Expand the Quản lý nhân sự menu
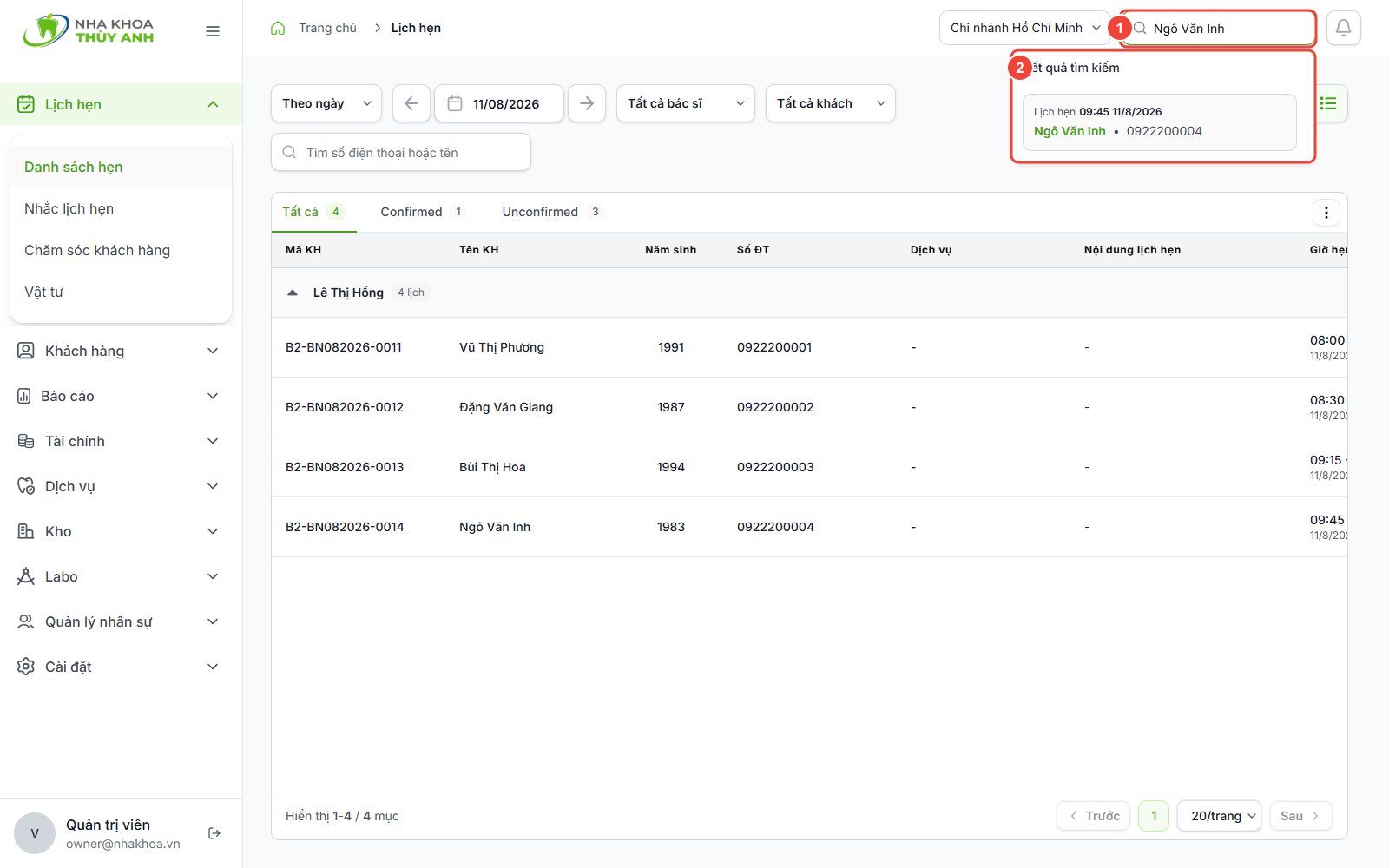This screenshot has width=1389, height=868. click(x=121, y=621)
